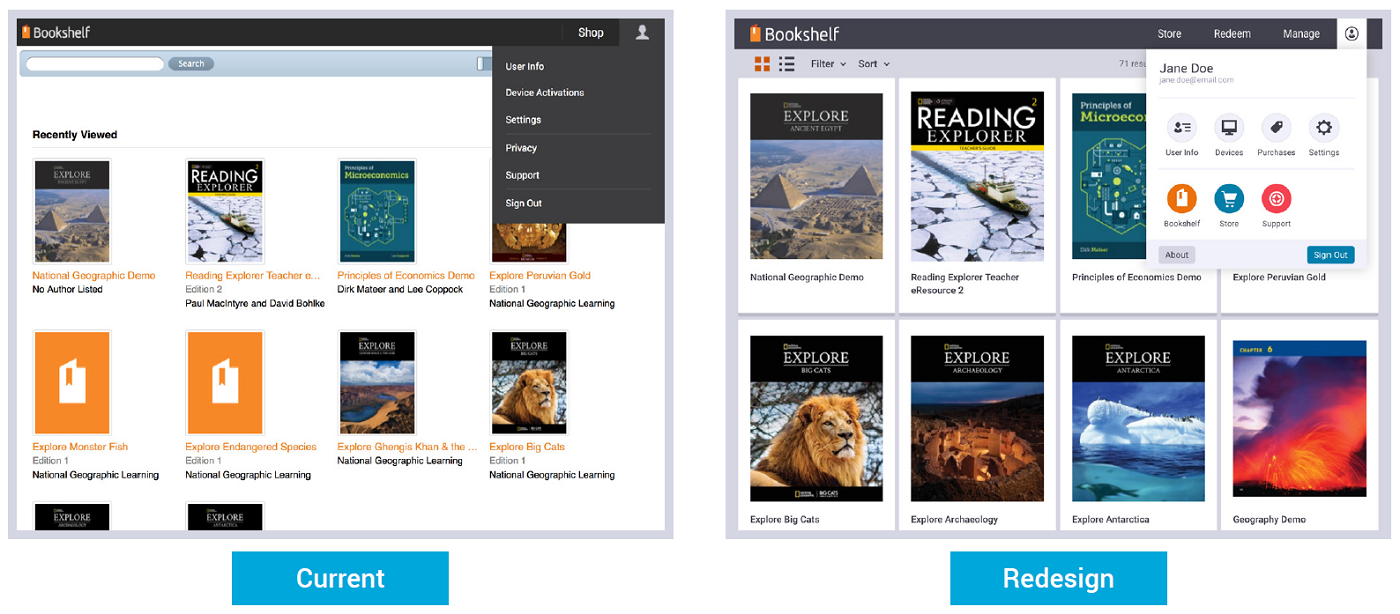
Task: Open Explore Antarctica cover in Redesign
Action: tap(1138, 418)
